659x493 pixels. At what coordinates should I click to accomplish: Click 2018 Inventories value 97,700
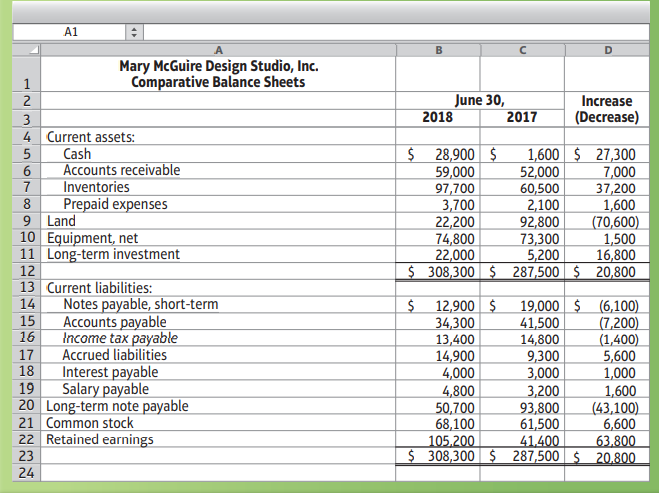coord(455,188)
